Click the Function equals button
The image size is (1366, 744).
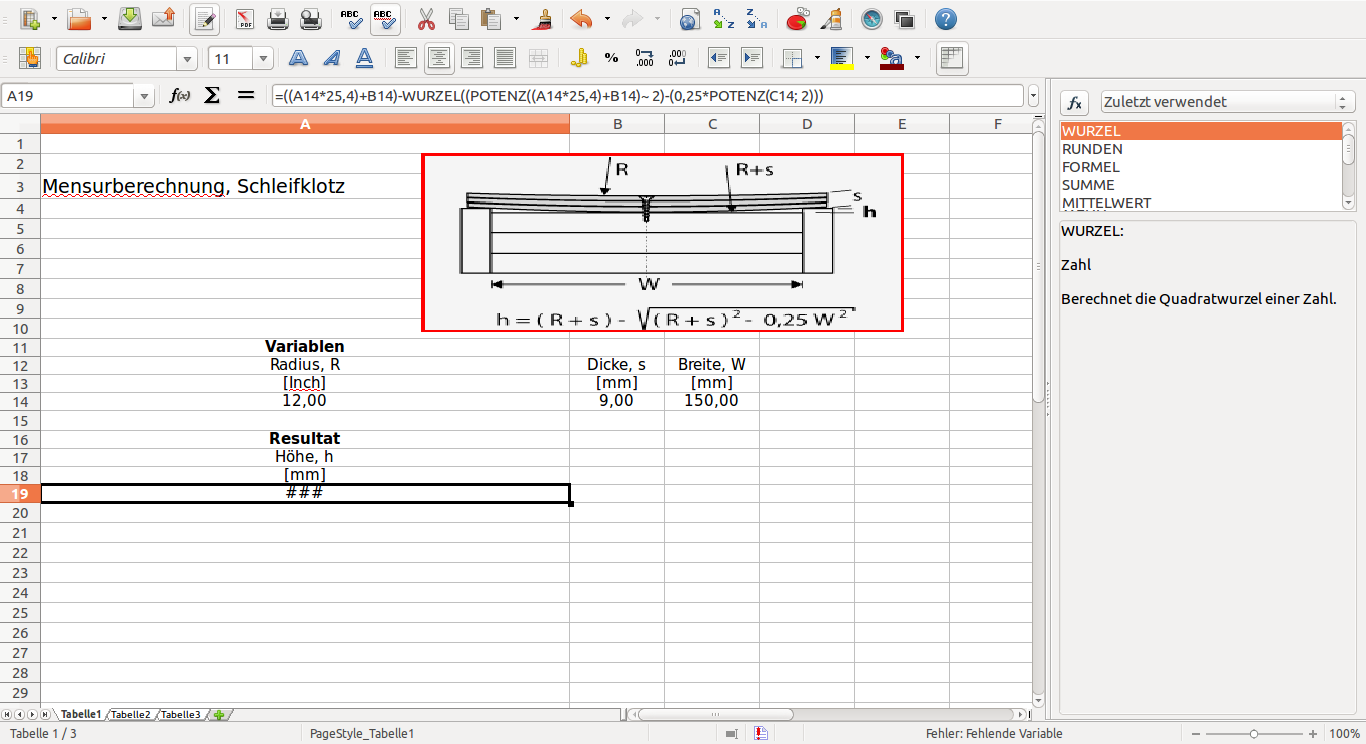click(x=245, y=95)
